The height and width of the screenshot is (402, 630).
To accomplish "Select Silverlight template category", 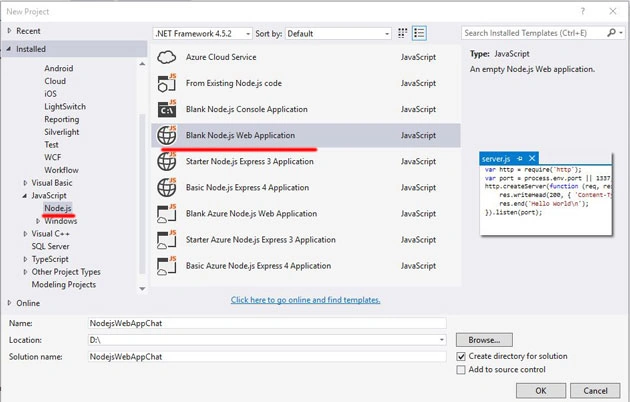I will [x=61, y=132].
